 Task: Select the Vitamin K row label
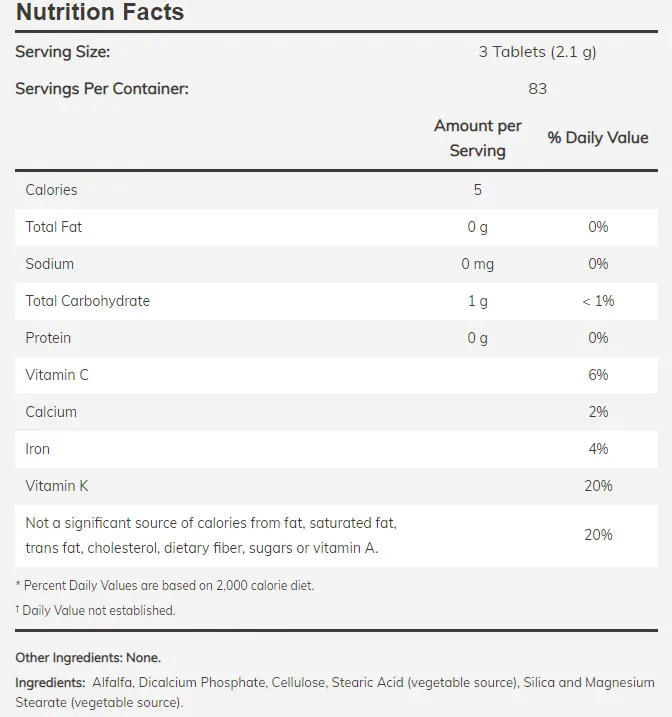point(57,486)
